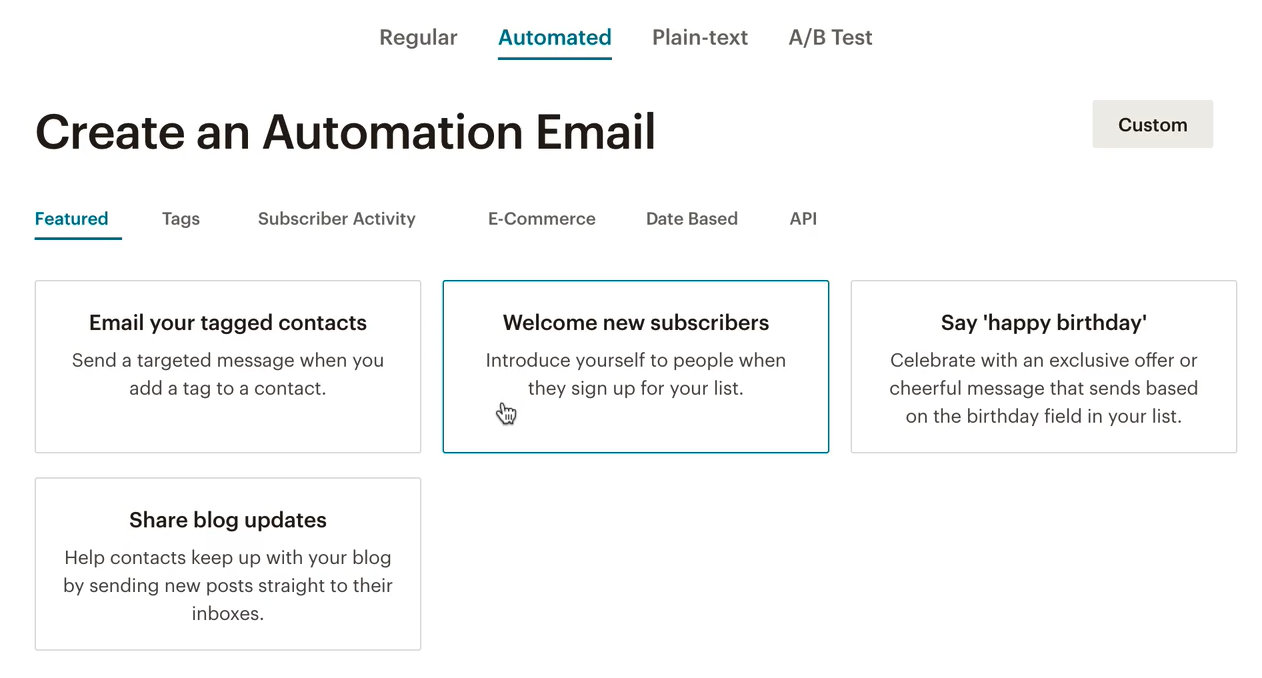Screen dimensions: 1262x678
Task: Click 'Introduce yourself to people' description text
Action: 636,374
